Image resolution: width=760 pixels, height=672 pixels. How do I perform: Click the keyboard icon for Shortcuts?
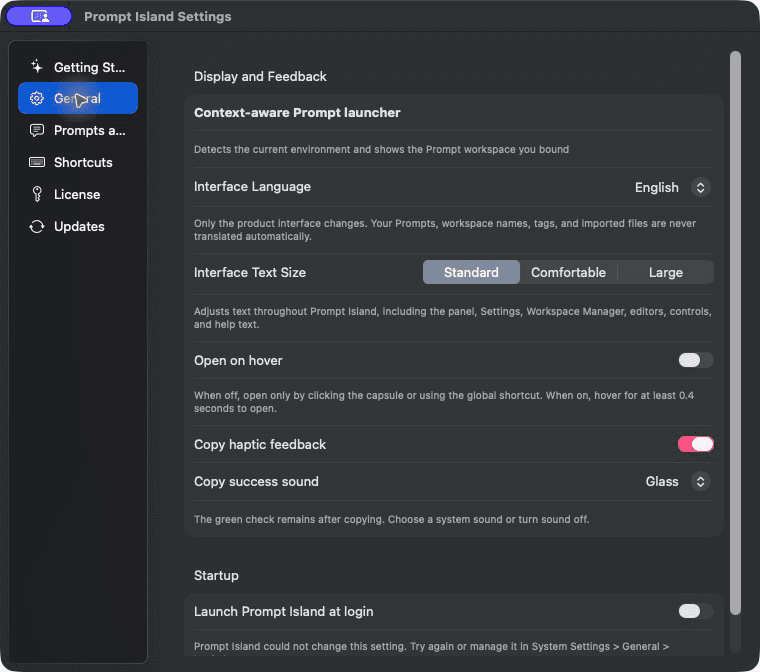point(37,162)
